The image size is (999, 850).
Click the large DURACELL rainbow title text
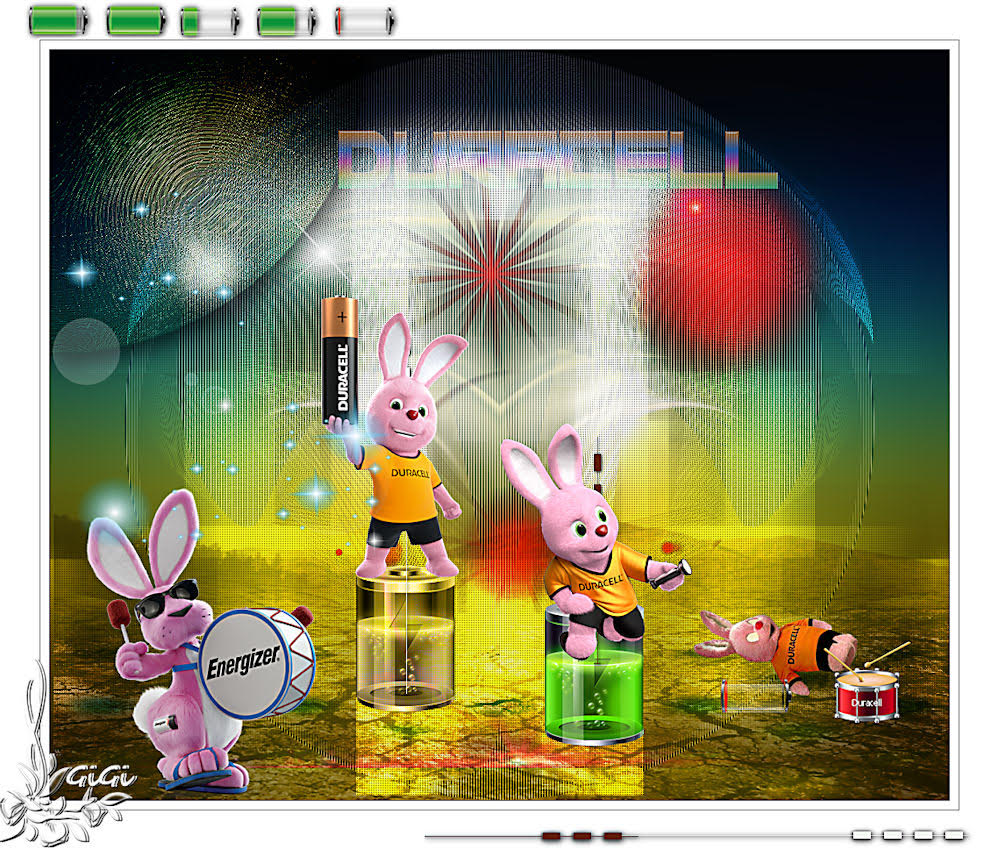[x=557, y=161]
